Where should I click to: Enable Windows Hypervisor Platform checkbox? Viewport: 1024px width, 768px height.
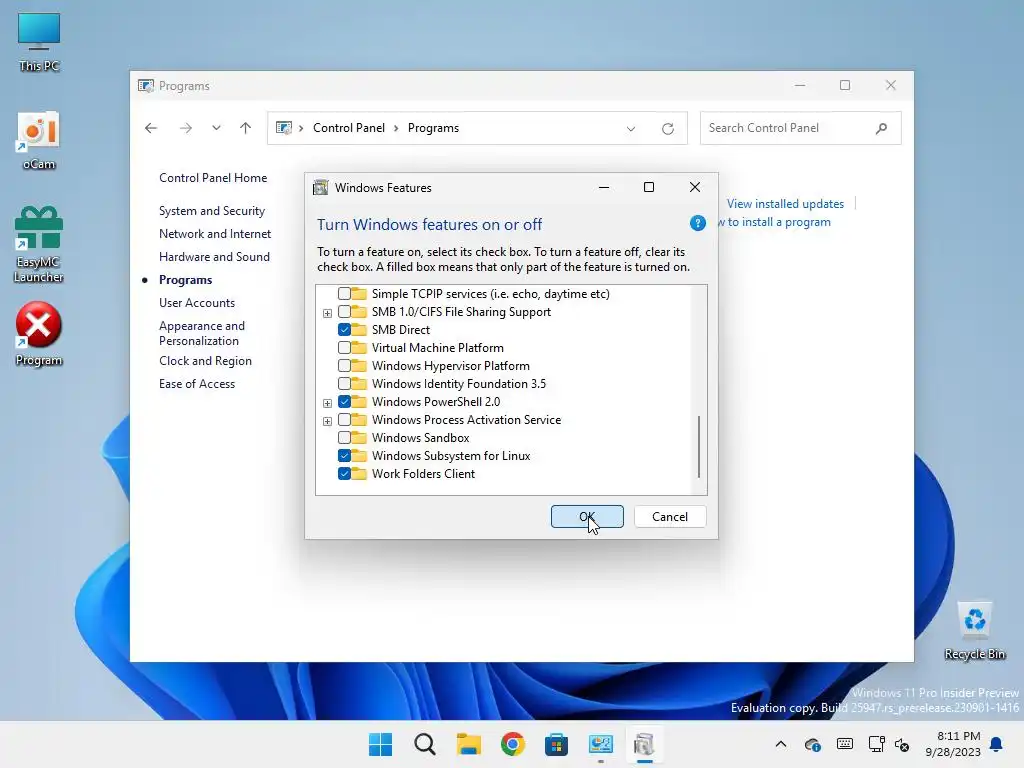[344, 366]
